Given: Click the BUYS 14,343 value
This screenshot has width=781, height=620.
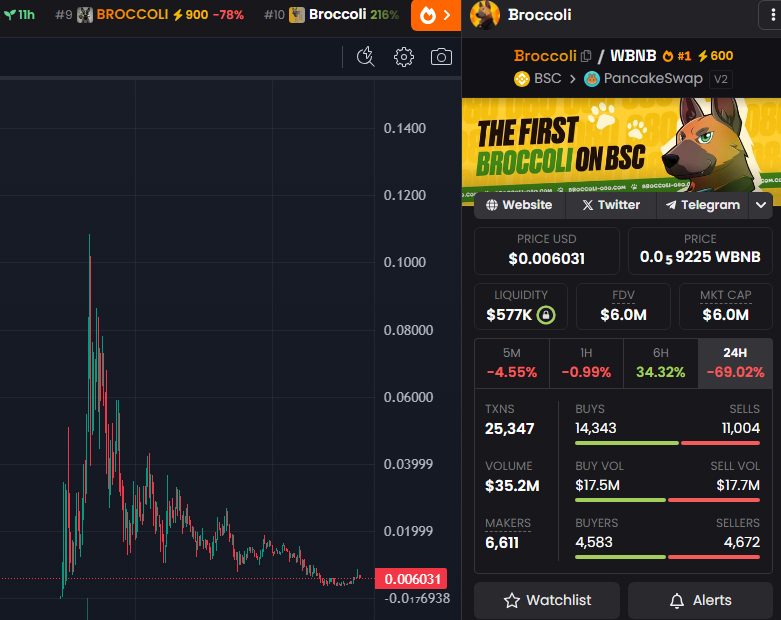Looking at the screenshot, I should click(x=596, y=428).
